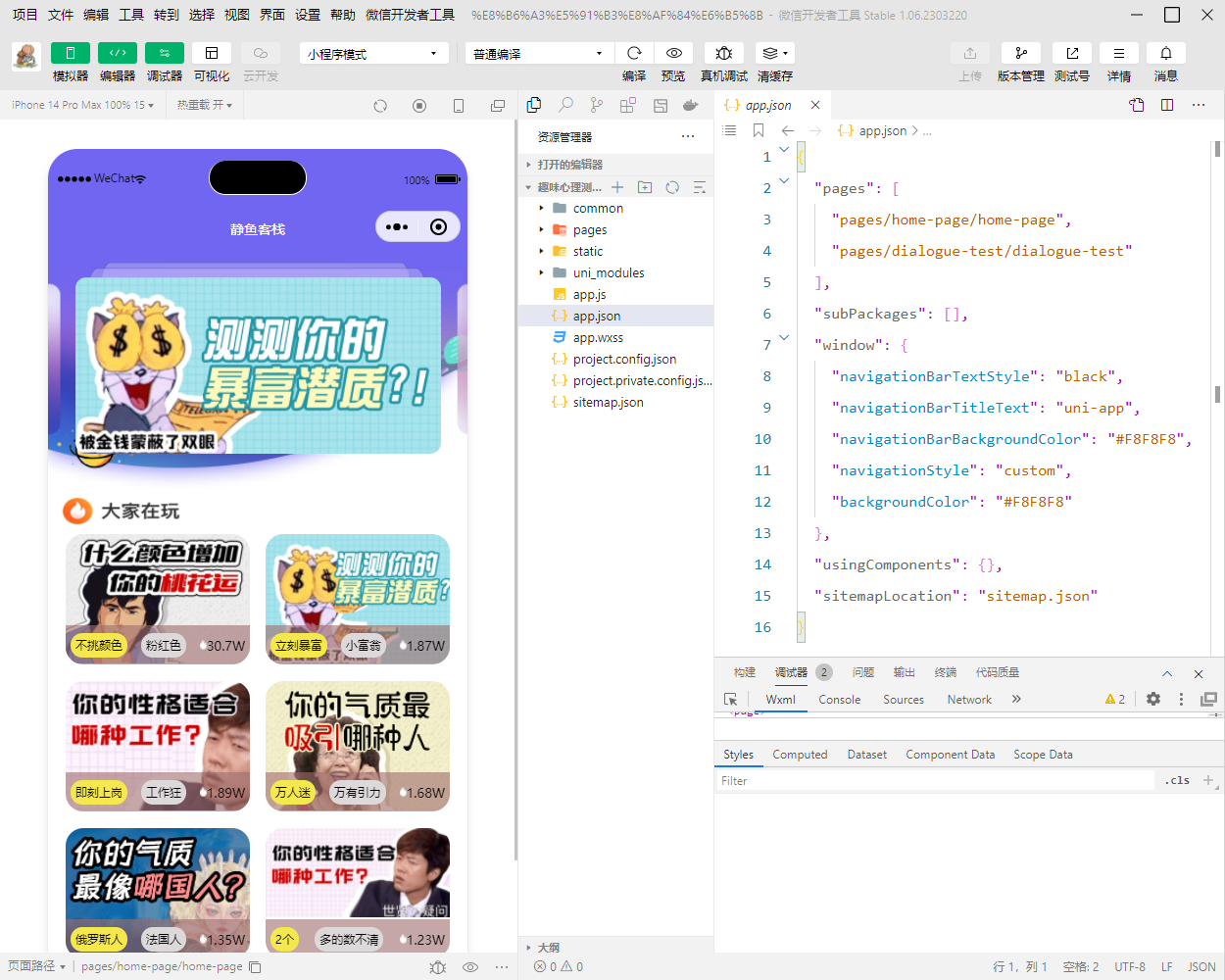Click the inspect element picker icon
Viewport: 1225px width, 980px height.
pos(730,700)
